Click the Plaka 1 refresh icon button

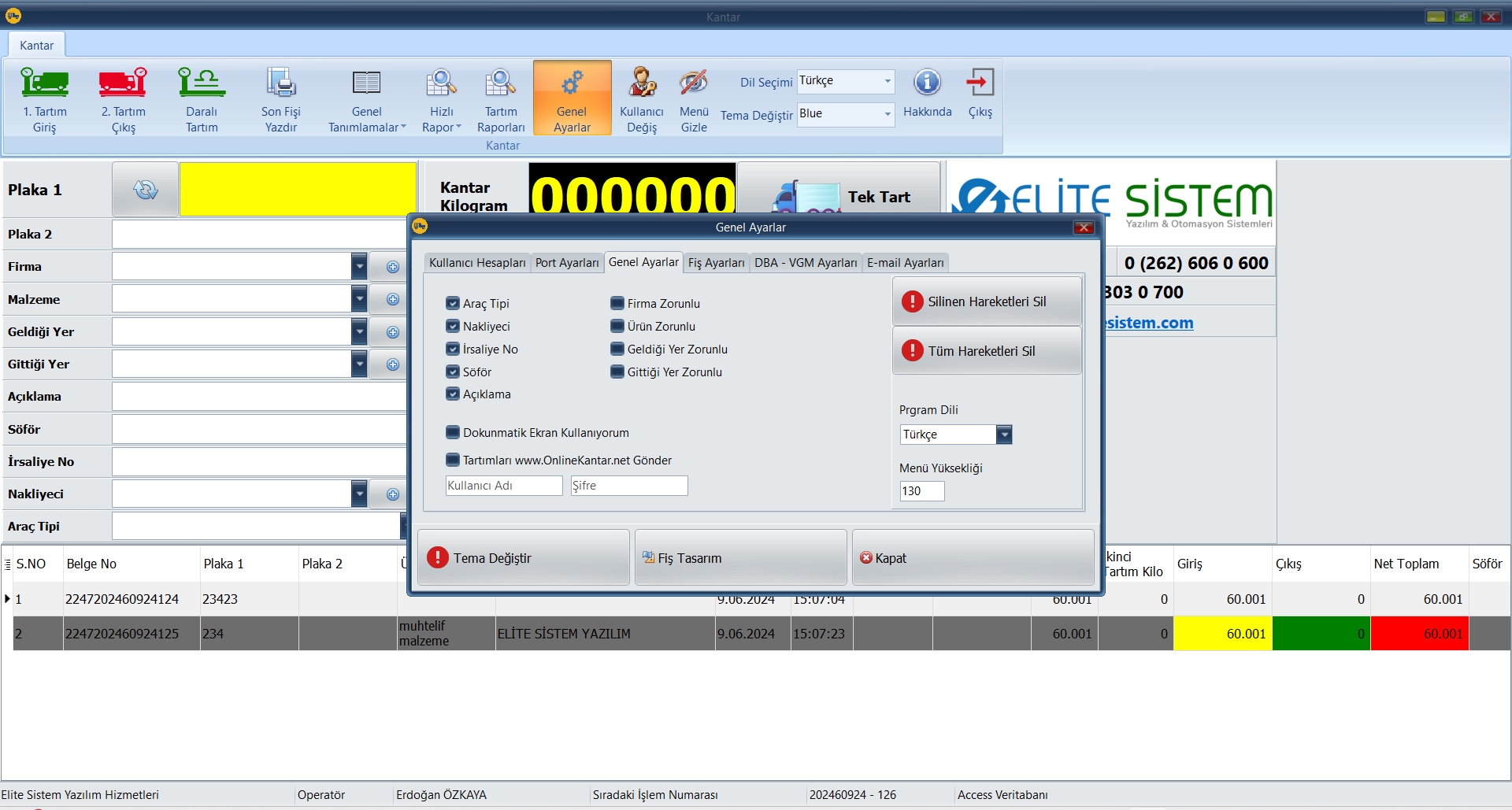coord(146,190)
